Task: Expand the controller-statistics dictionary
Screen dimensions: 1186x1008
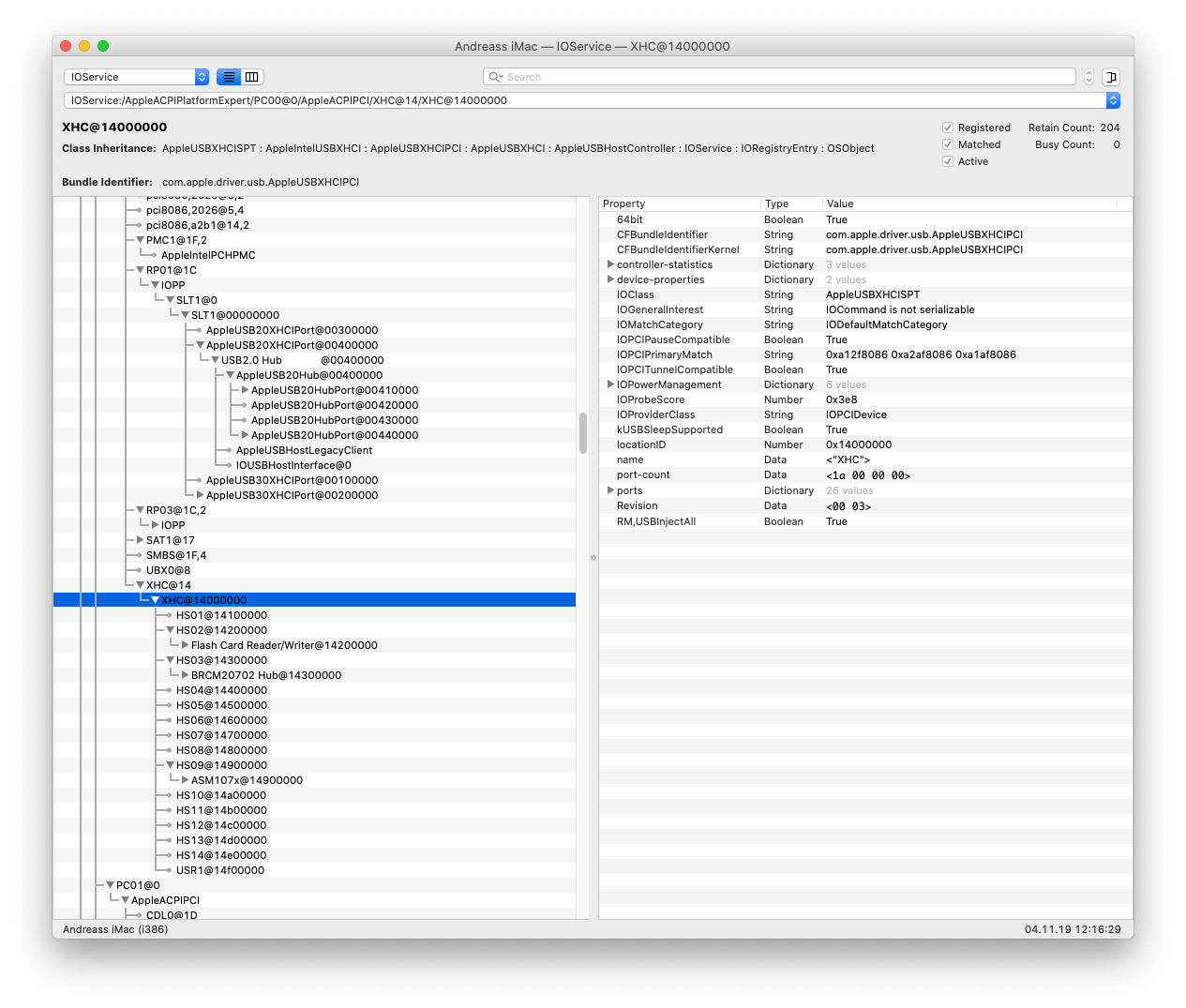Action: [x=610, y=264]
